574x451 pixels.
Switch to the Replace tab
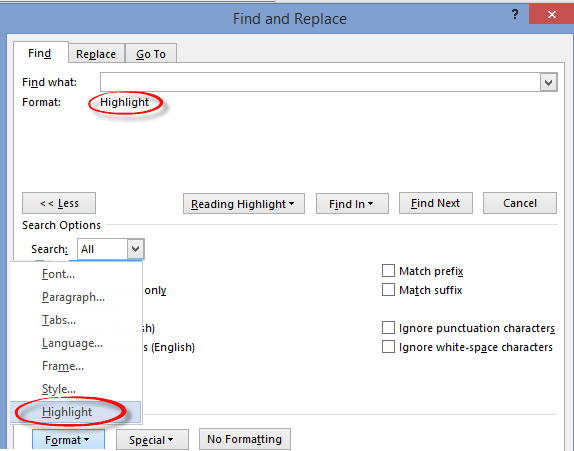[96, 54]
